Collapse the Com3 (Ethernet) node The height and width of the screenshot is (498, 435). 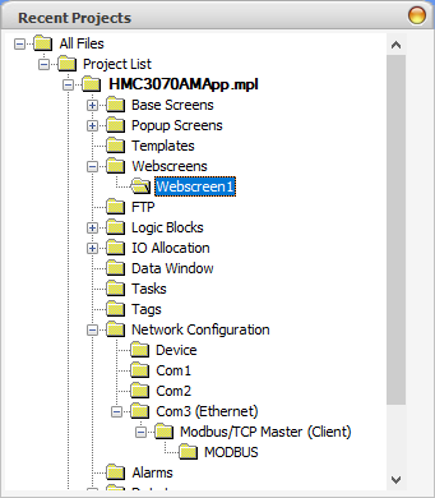(117, 412)
